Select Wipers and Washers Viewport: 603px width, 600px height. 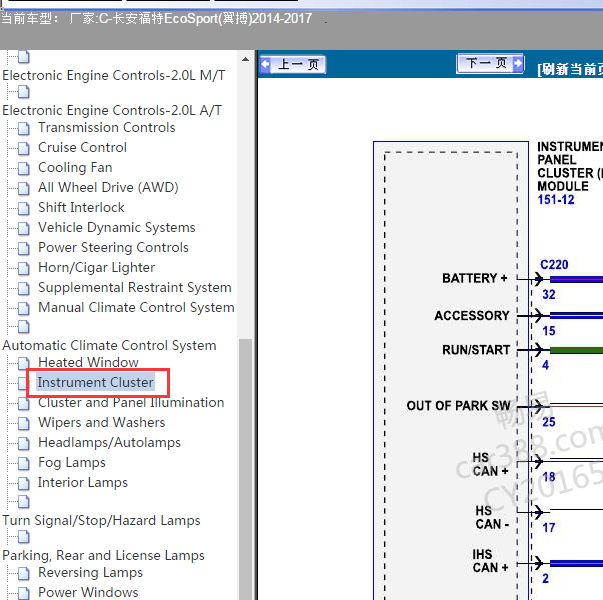(102, 422)
